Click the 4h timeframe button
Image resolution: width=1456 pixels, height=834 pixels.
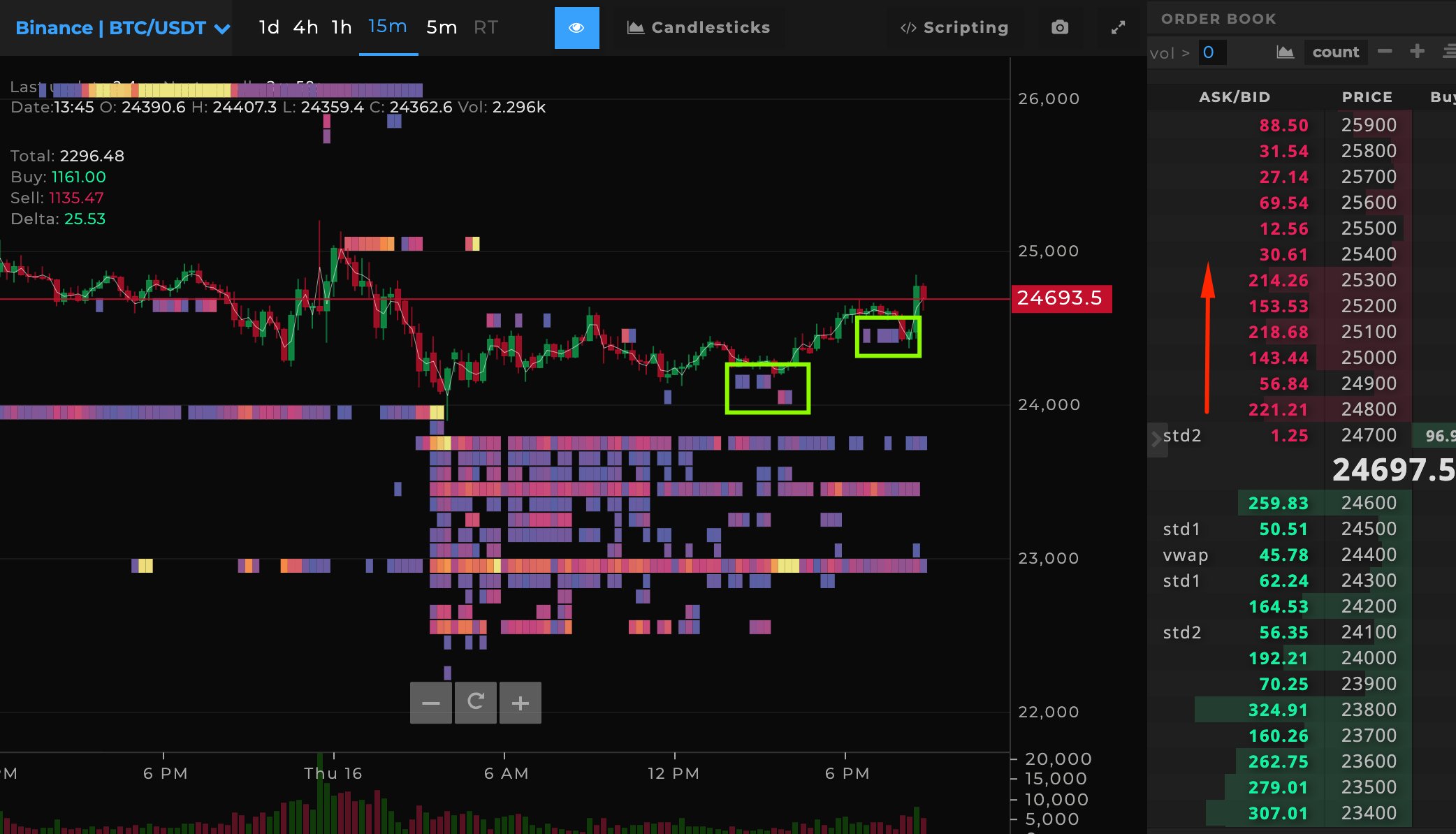click(x=305, y=27)
